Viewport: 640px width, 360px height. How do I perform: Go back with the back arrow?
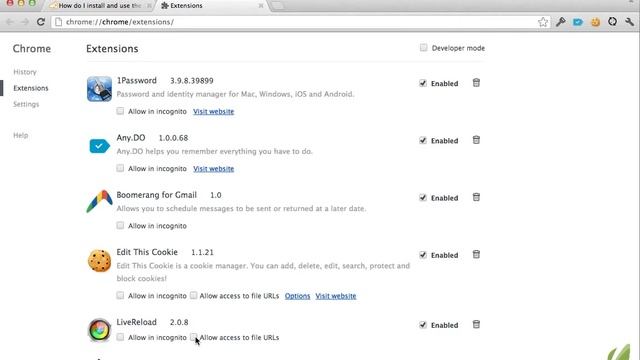coord(10,22)
